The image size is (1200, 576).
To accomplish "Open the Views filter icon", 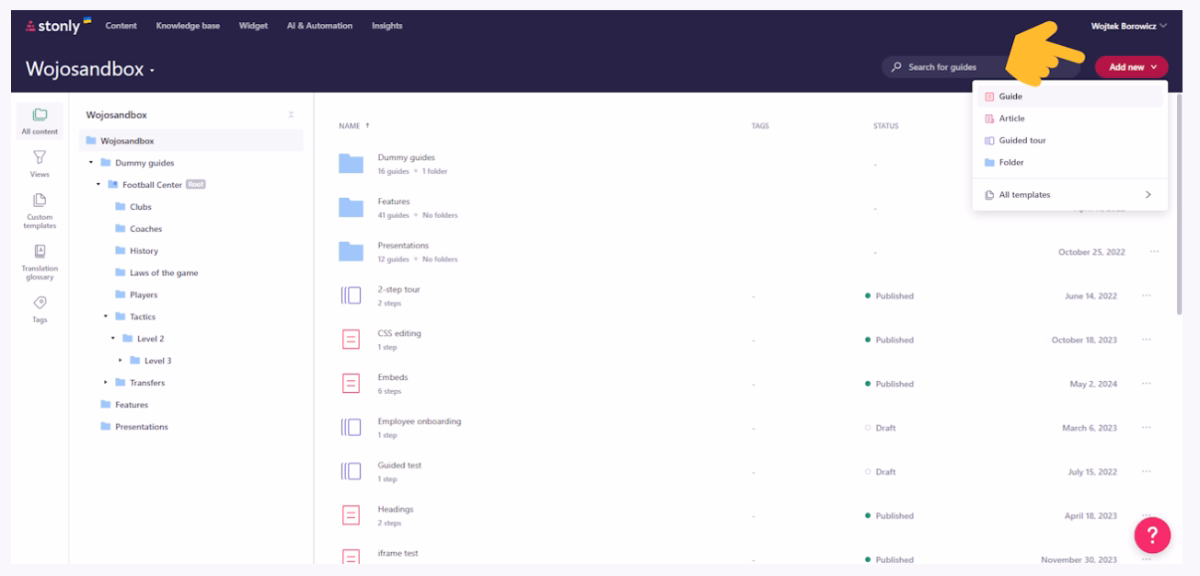I will pyautogui.click(x=40, y=157).
